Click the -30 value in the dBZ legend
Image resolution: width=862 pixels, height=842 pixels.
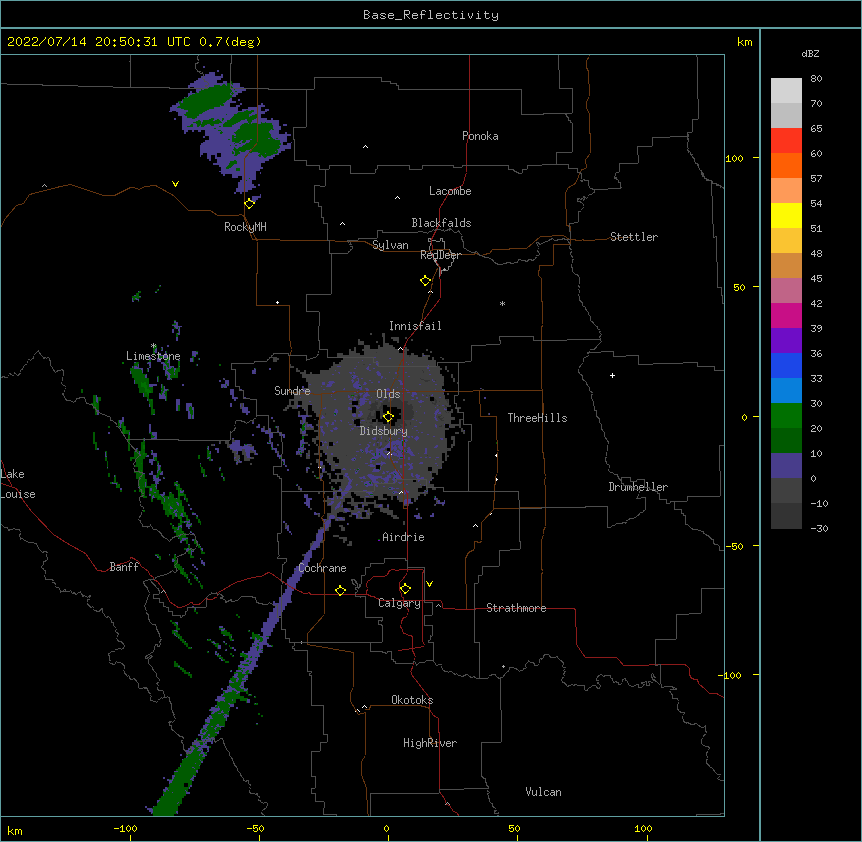point(819,529)
